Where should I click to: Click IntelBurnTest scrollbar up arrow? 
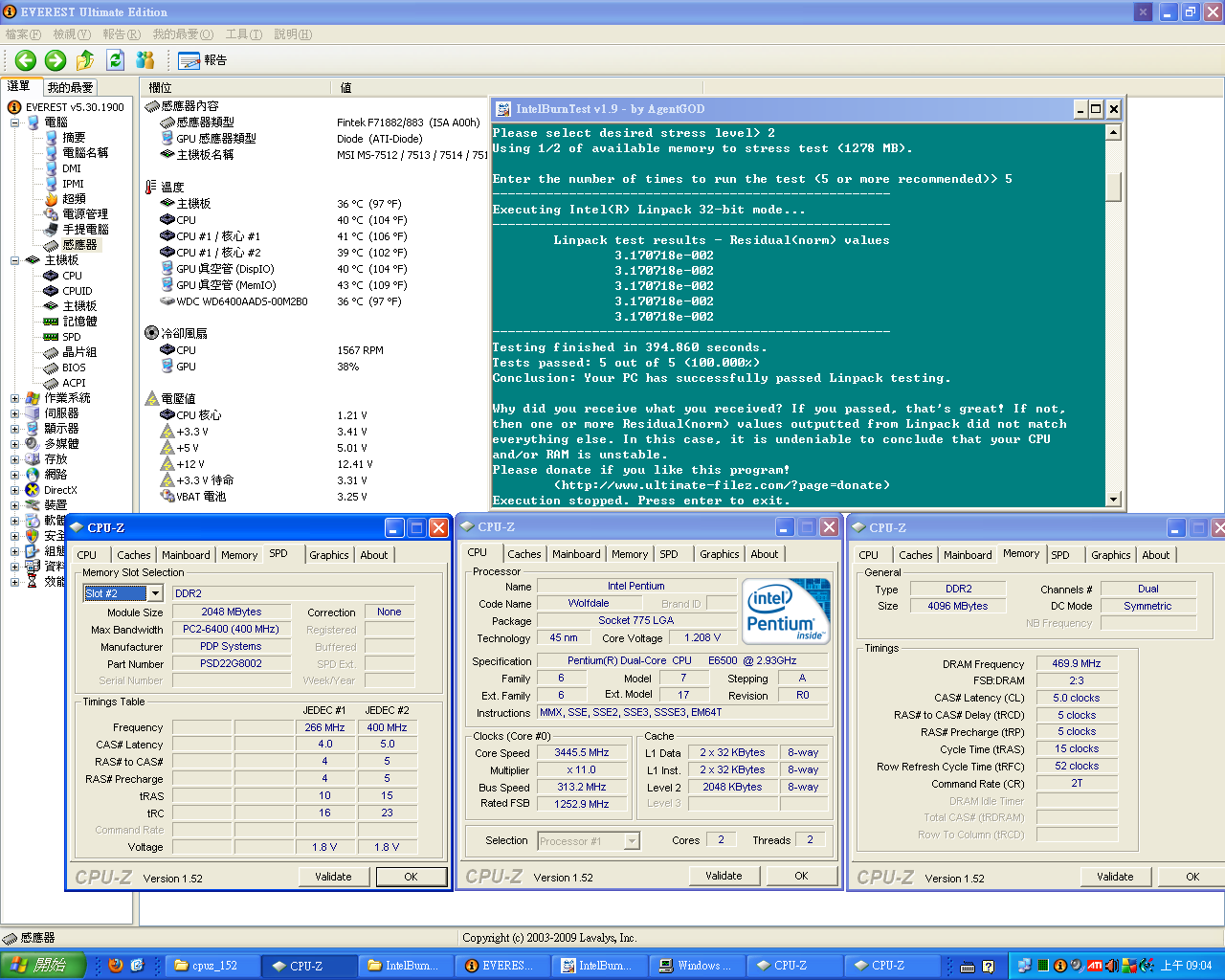pos(1113,132)
